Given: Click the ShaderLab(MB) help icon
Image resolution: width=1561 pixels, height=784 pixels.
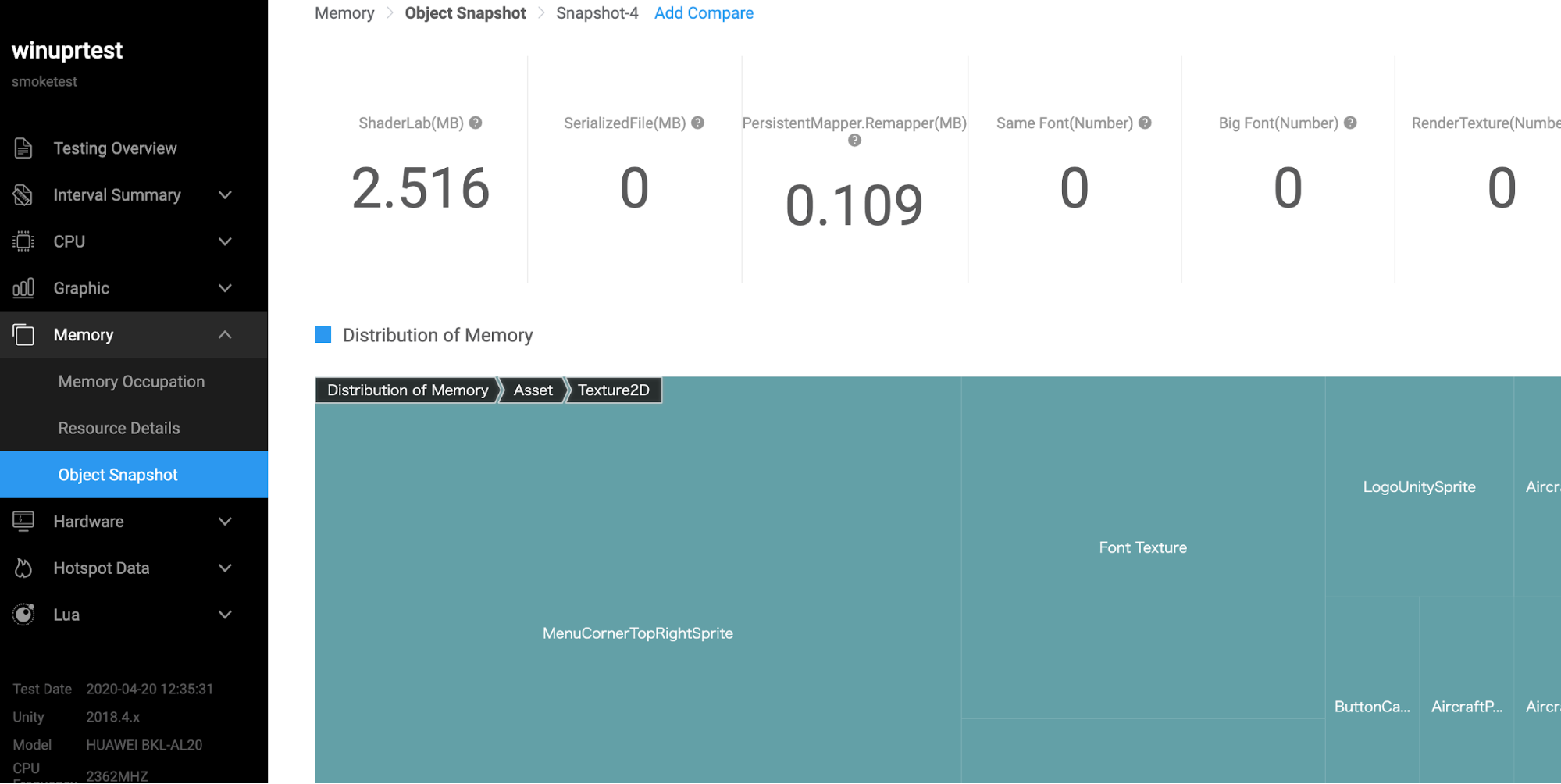Looking at the screenshot, I should (476, 123).
